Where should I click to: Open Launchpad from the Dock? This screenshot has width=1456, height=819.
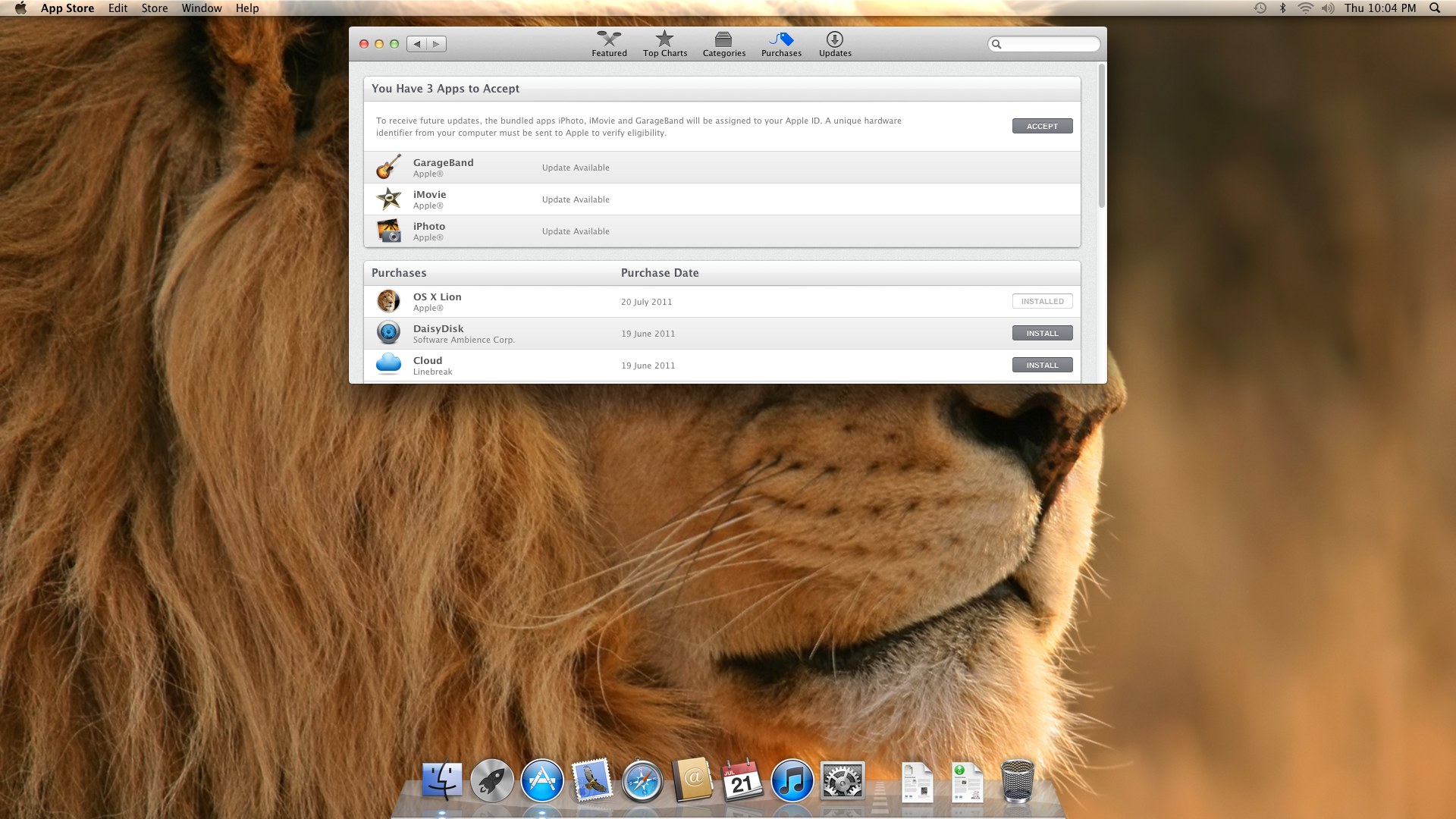pyautogui.click(x=491, y=781)
